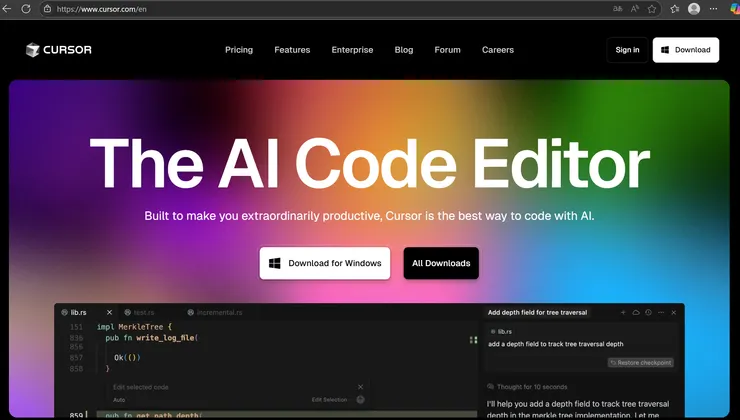740x420 pixels.
Task: Open All Downloads button
Action: click(441, 263)
